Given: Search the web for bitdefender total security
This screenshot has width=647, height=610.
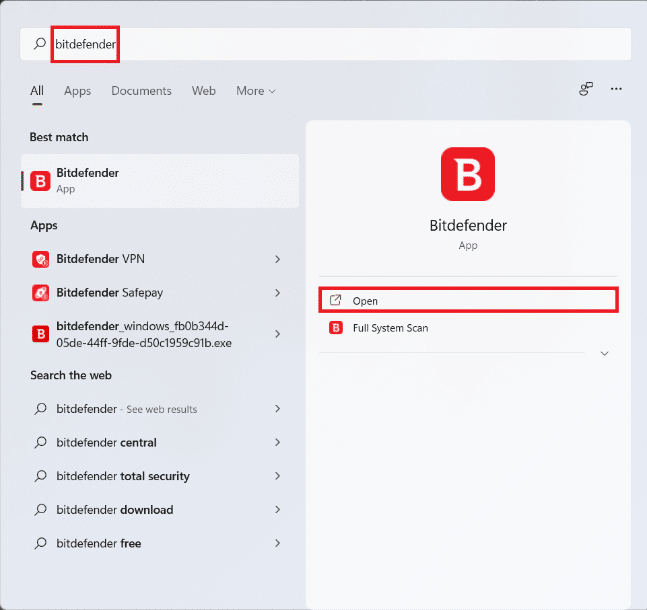Looking at the screenshot, I should point(123,476).
